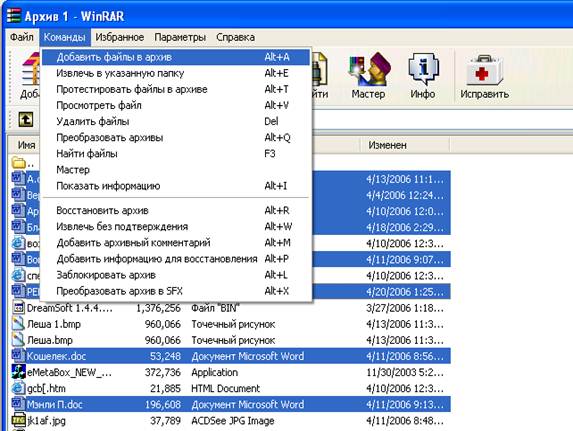Click date 3/27/2006 1:18
This screenshot has width=573, height=431.
(405, 308)
